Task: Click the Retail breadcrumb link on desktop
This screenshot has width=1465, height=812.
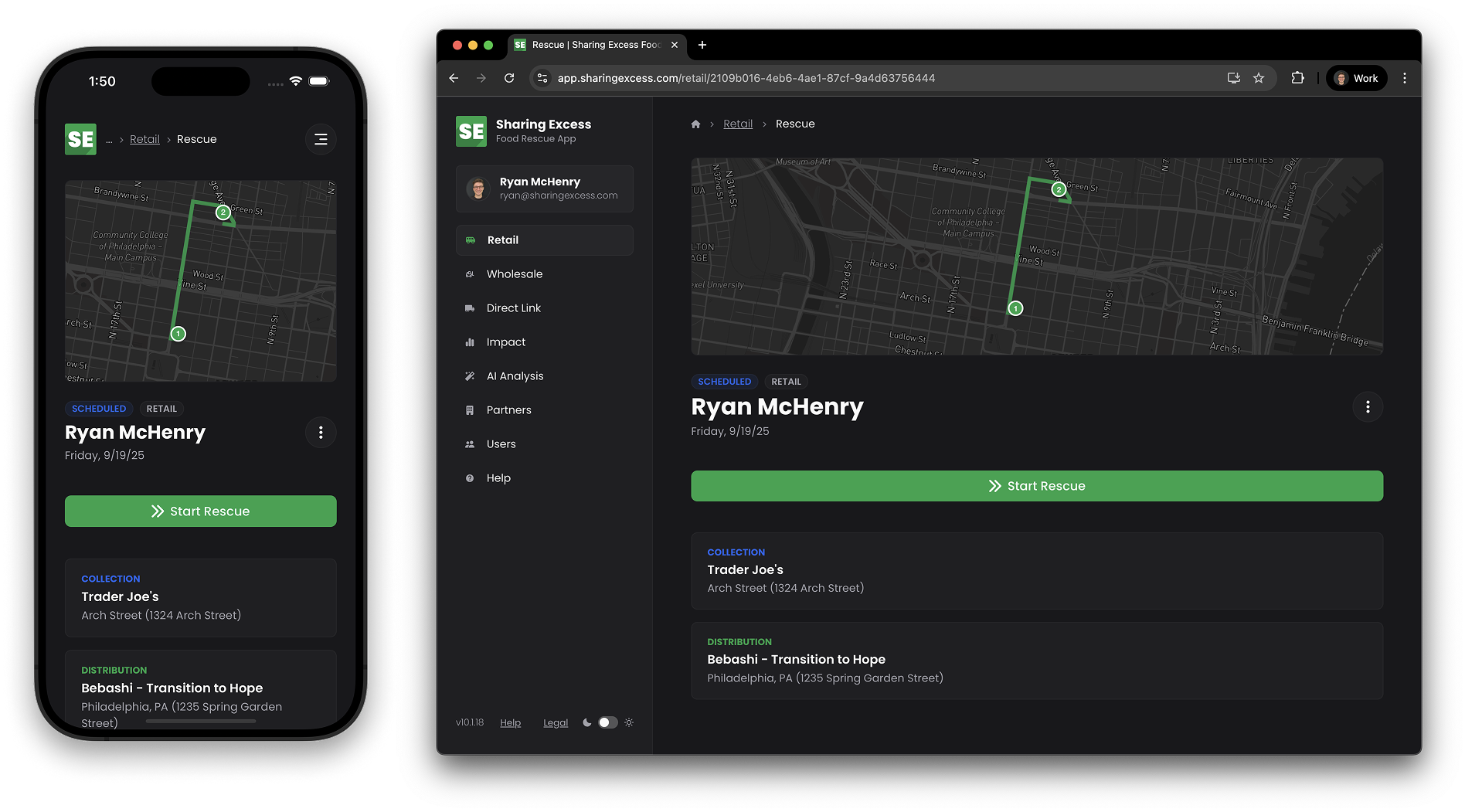Action: (737, 124)
